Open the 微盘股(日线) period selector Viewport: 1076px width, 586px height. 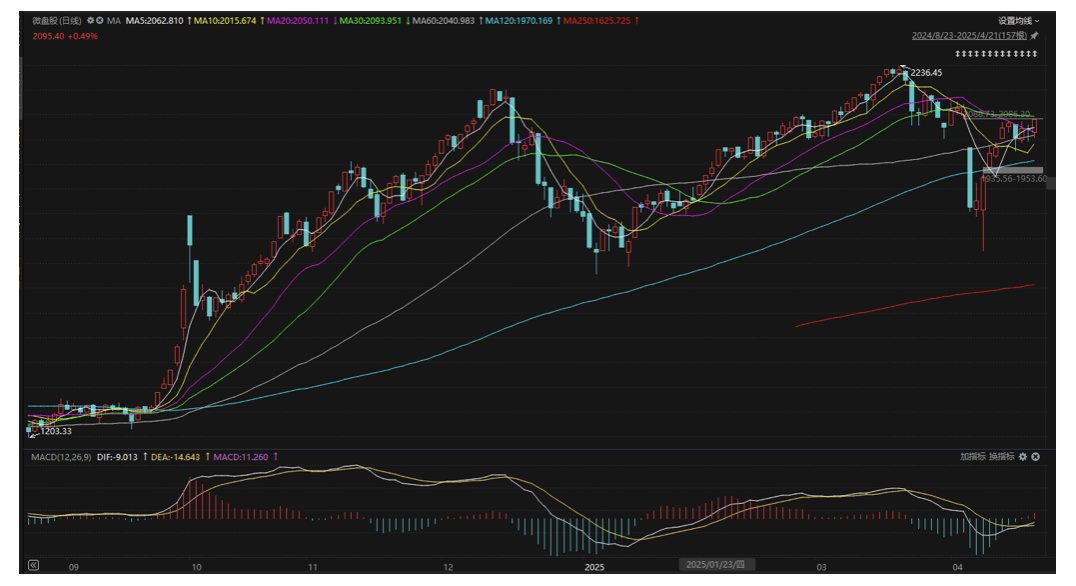tap(57, 20)
